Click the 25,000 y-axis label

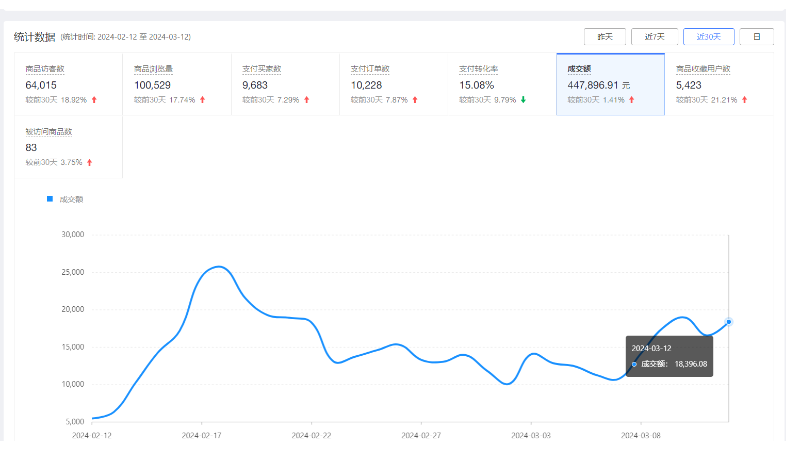(x=73, y=272)
